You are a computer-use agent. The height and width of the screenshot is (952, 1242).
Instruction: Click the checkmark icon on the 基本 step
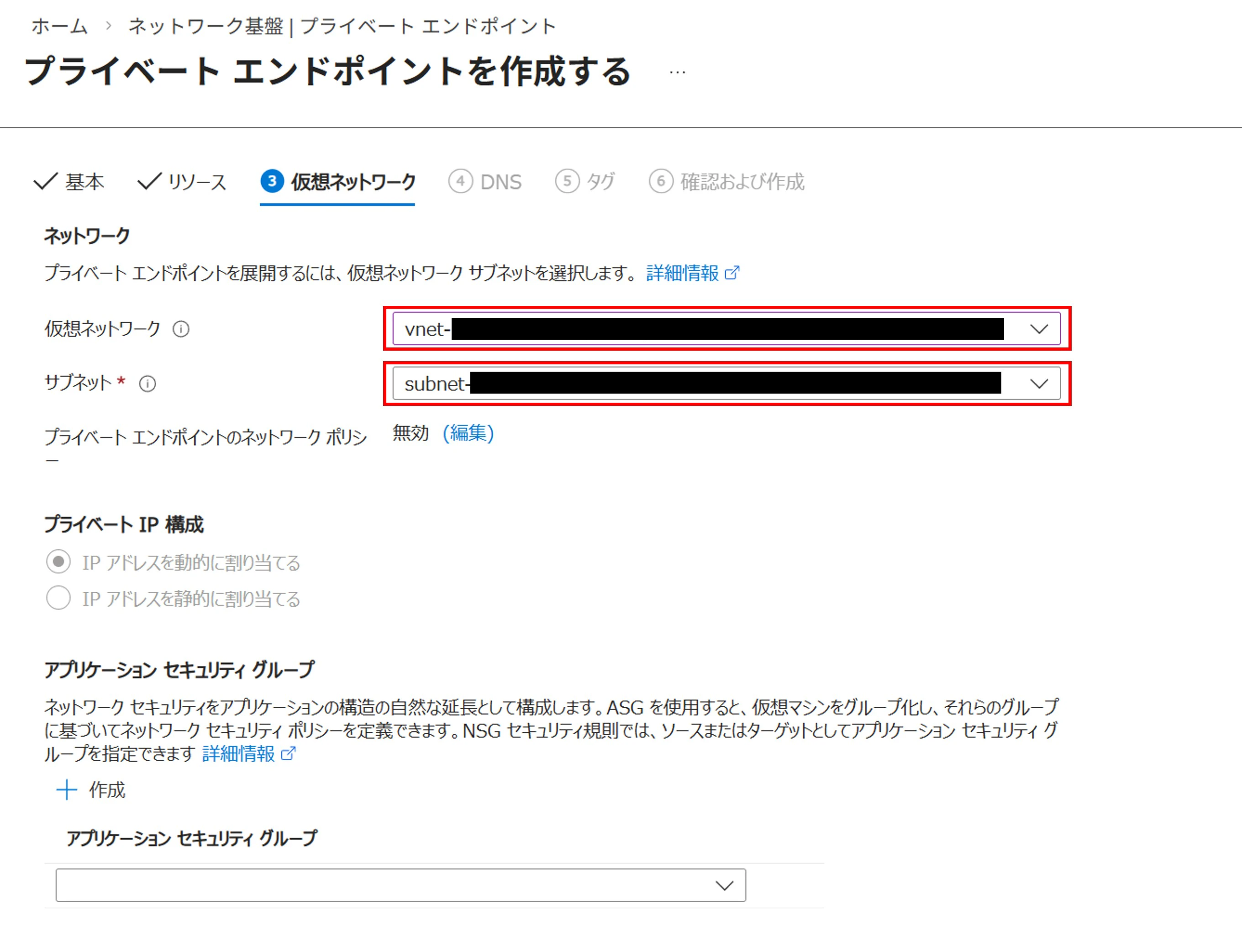pyautogui.click(x=46, y=181)
